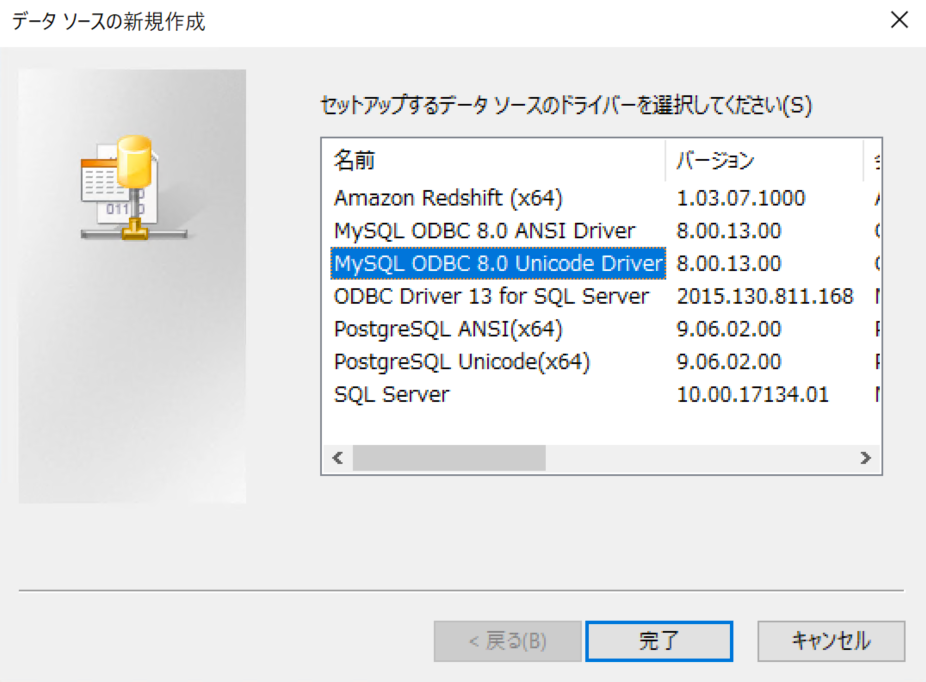926x682 pixels.
Task: Click version 10.00.17134.01 cell
Action: (x=752, y=394)
